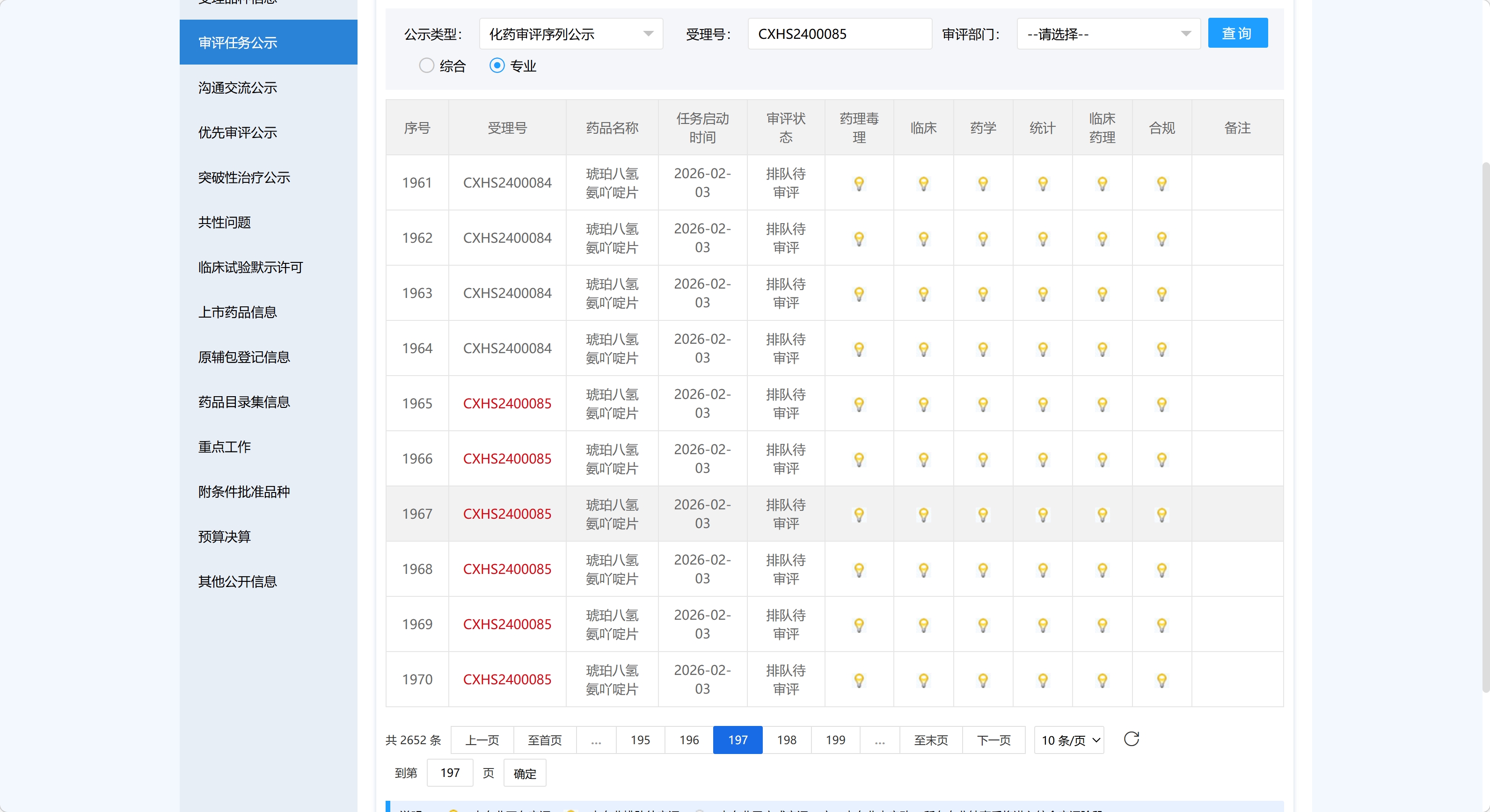Open 优先审评公示 in the sidebar
Screen dimensions: 1490x812
point(237,132)
